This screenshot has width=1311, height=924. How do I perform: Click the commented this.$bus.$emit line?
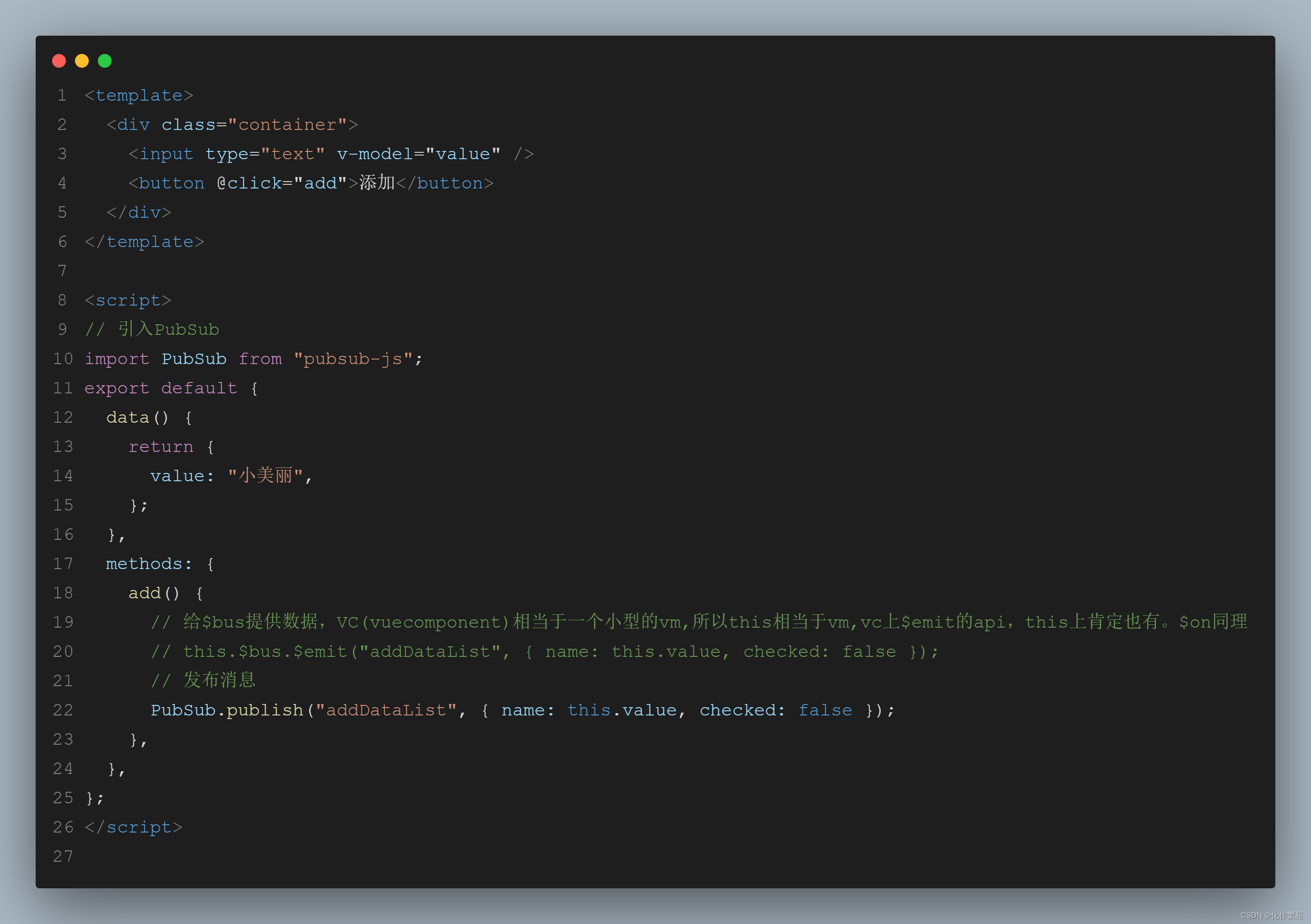545,651
